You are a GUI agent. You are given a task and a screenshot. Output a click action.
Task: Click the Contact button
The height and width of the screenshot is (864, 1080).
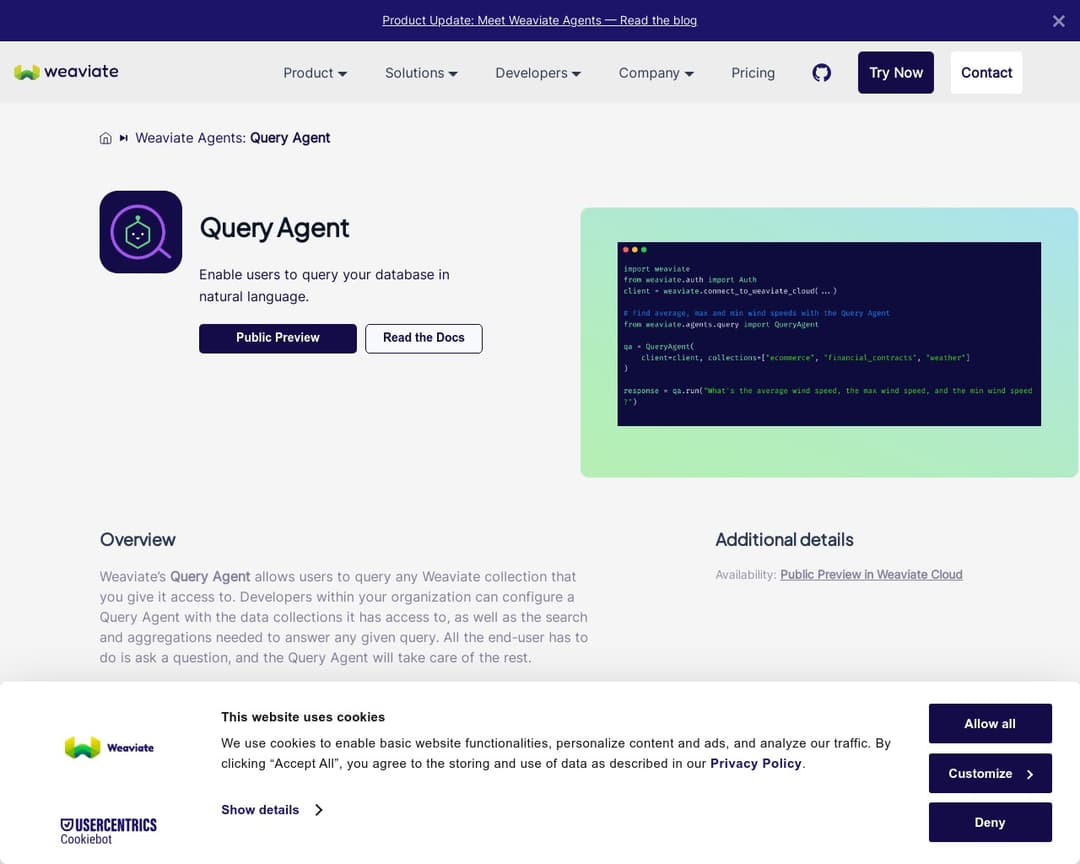pos(986,72)
